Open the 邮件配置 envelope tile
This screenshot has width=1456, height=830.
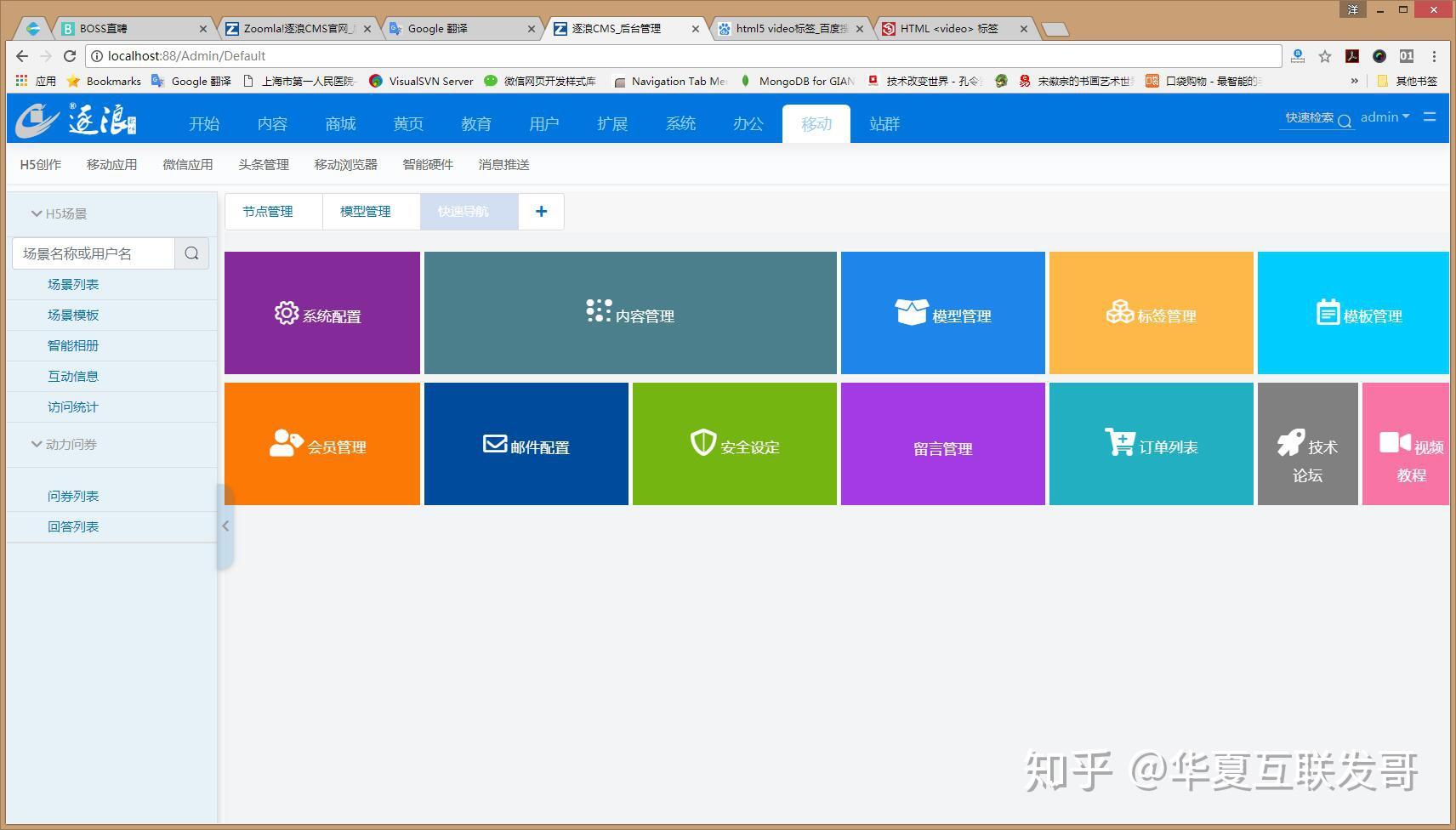[526, 444]
